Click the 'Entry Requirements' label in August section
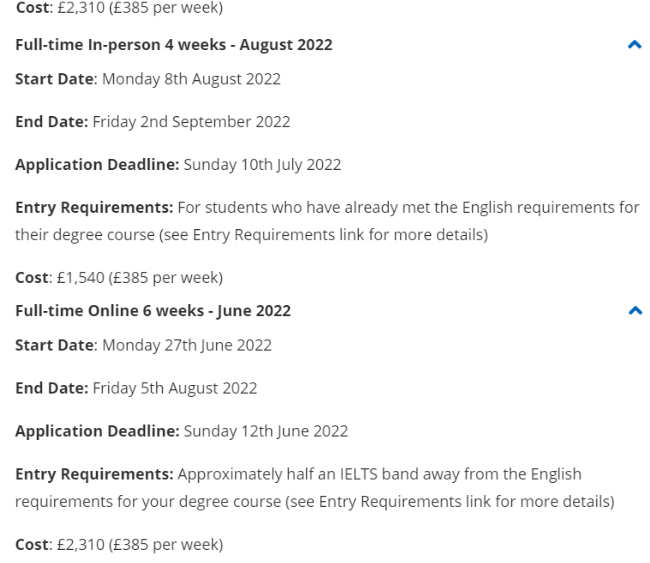Viewport: 650px width, 563px height. click(x=94, y=207)
